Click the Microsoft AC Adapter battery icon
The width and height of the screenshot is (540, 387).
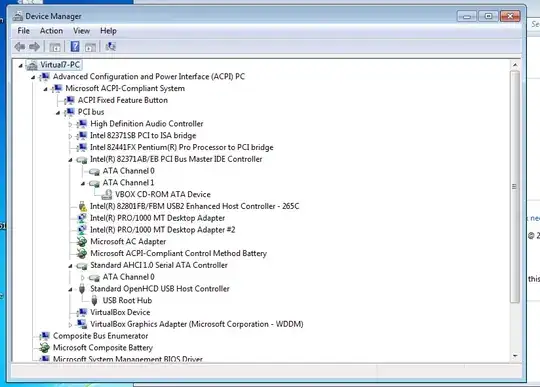82,242
